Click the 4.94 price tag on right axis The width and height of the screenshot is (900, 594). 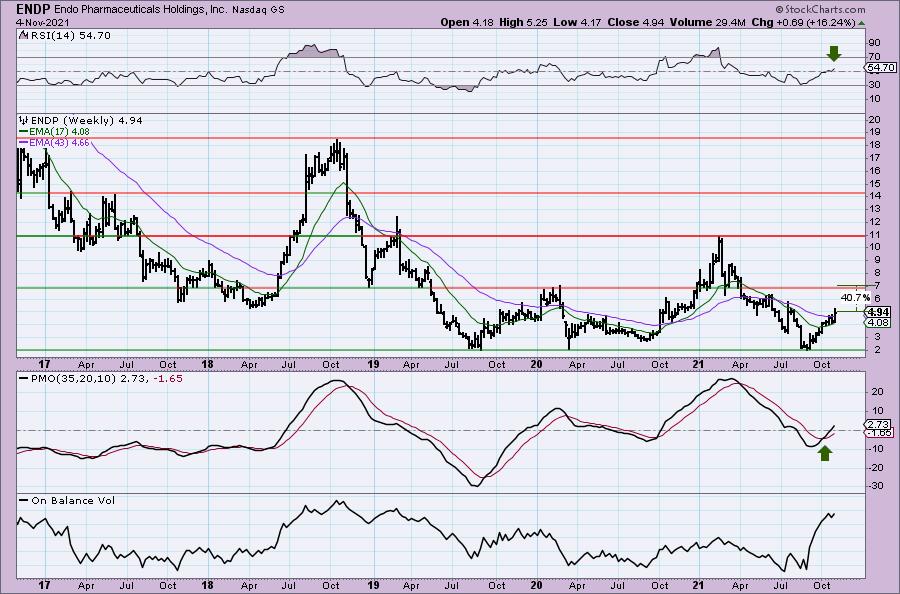879,312
